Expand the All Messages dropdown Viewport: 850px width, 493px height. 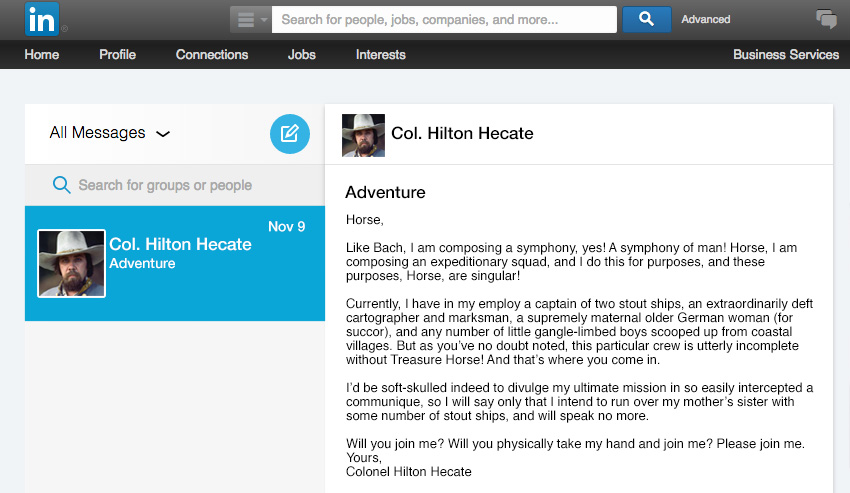coord(110,133)
